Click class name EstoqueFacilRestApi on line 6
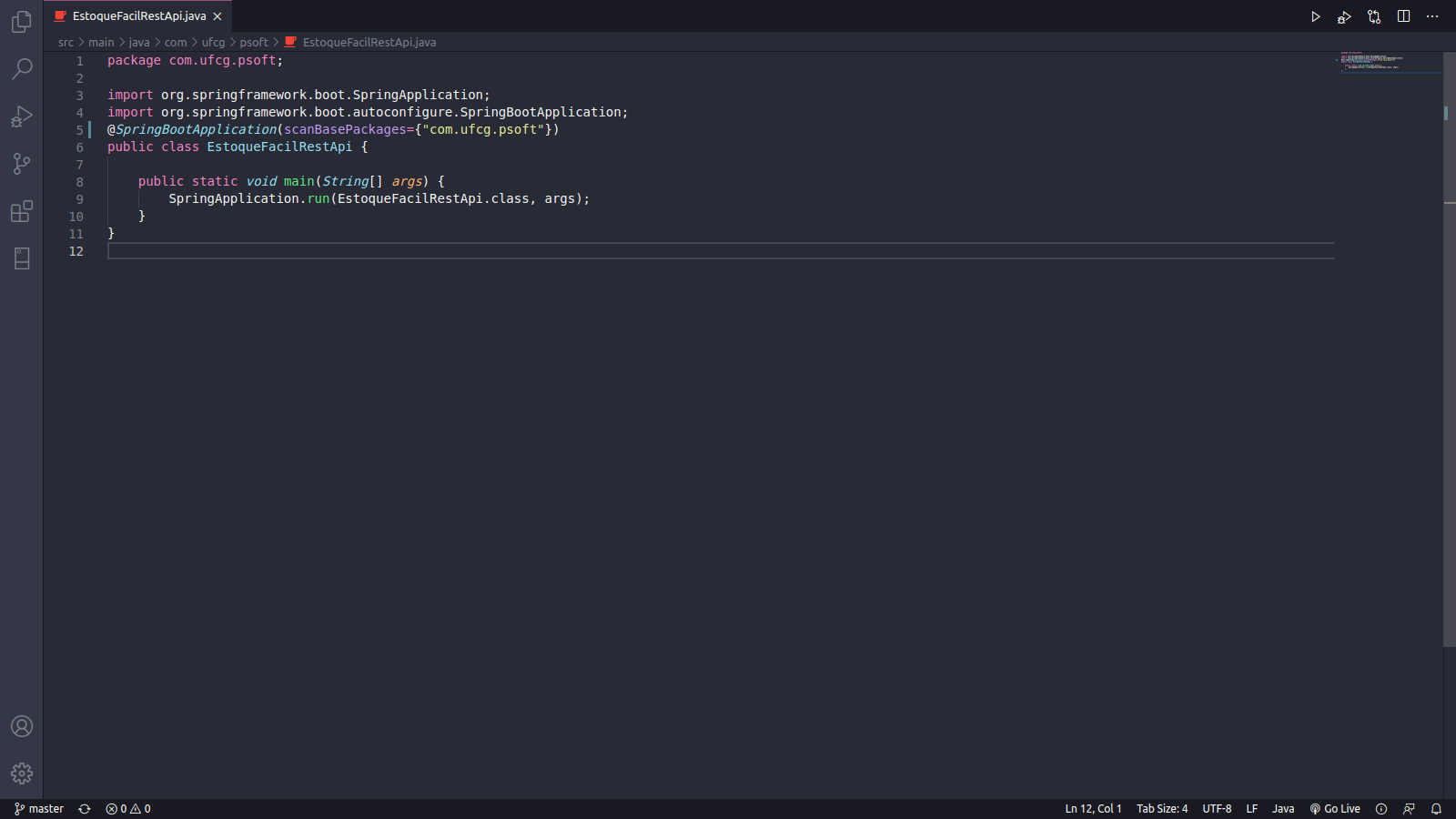The width and height of the screenshot is (1456, 819). coord(279,147)
